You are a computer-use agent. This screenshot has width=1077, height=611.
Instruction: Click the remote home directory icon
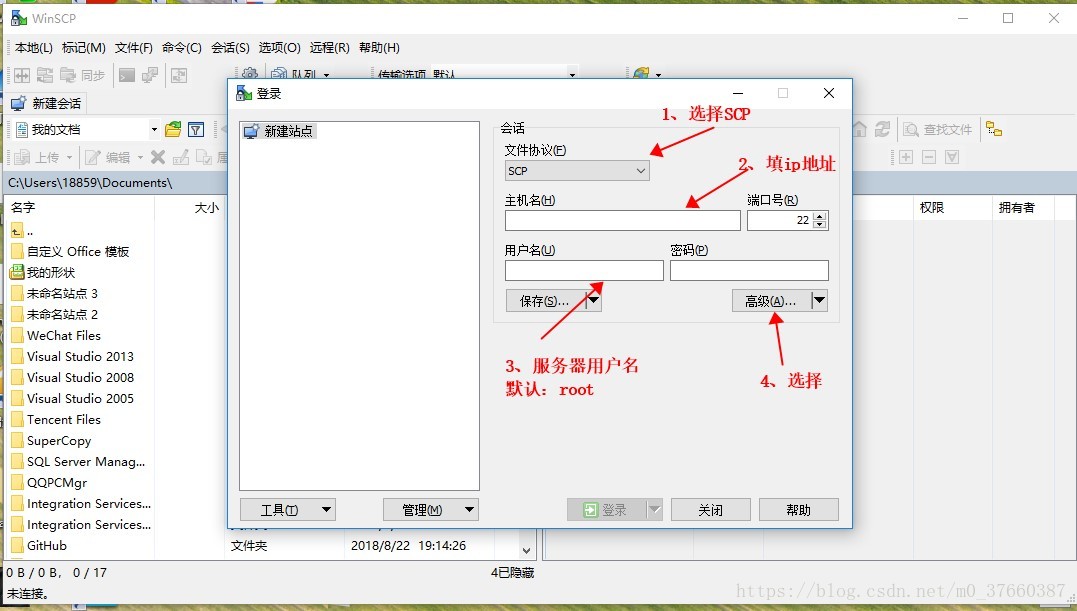(x=860, y=129)
